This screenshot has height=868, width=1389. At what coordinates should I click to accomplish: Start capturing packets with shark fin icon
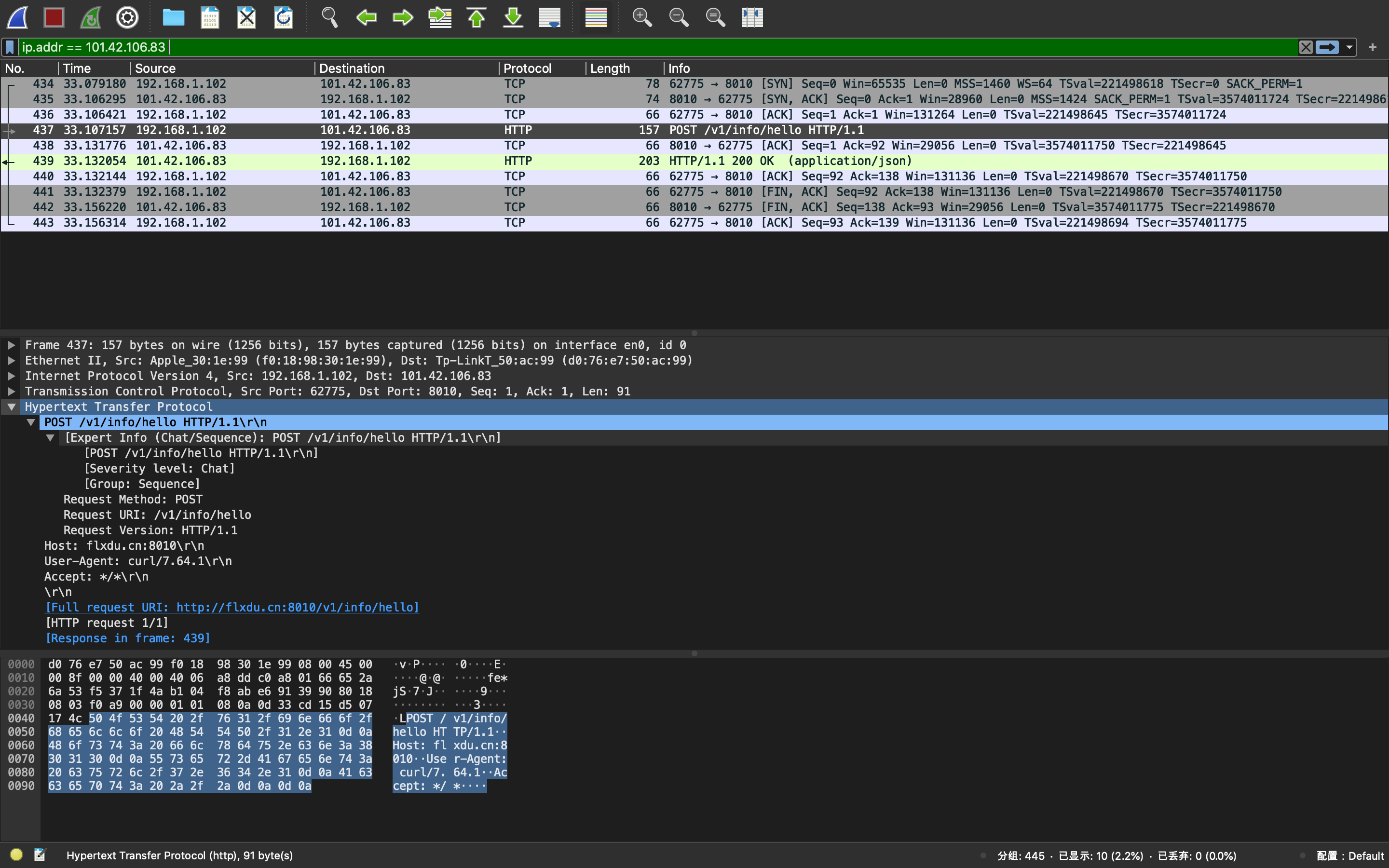coord(17,17)
